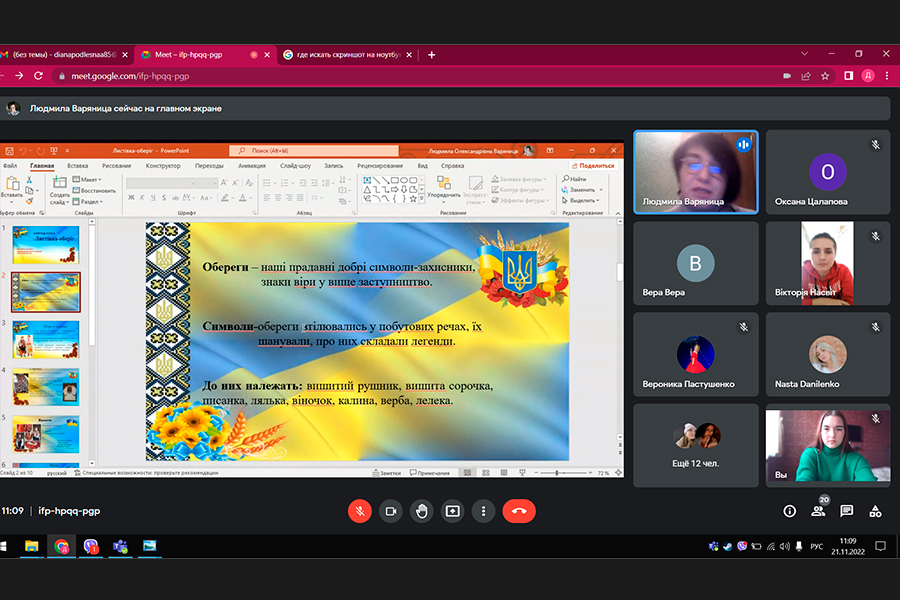Viewport: 900px width, 600px height.
Task: Open the meeting details info icon
Action: 790,510
